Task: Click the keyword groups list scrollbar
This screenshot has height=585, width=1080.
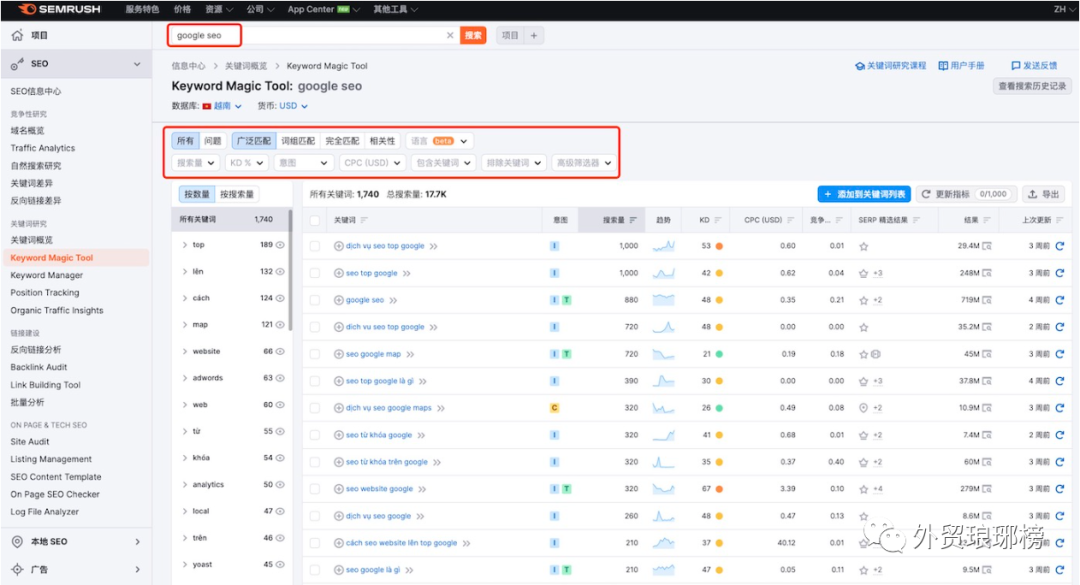Action: [x=290, y=269]
